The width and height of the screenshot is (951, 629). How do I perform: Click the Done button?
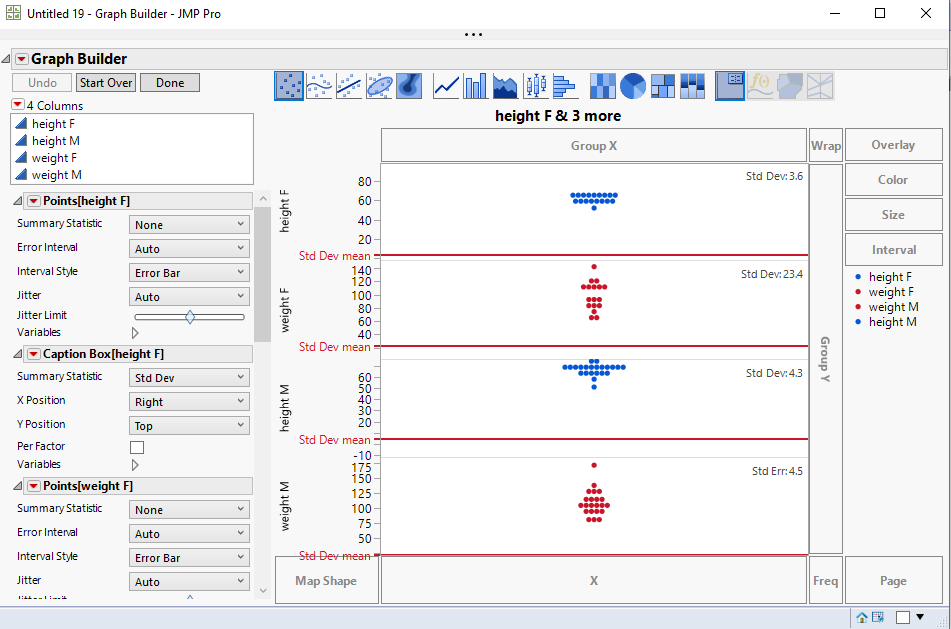pos(170,82)
